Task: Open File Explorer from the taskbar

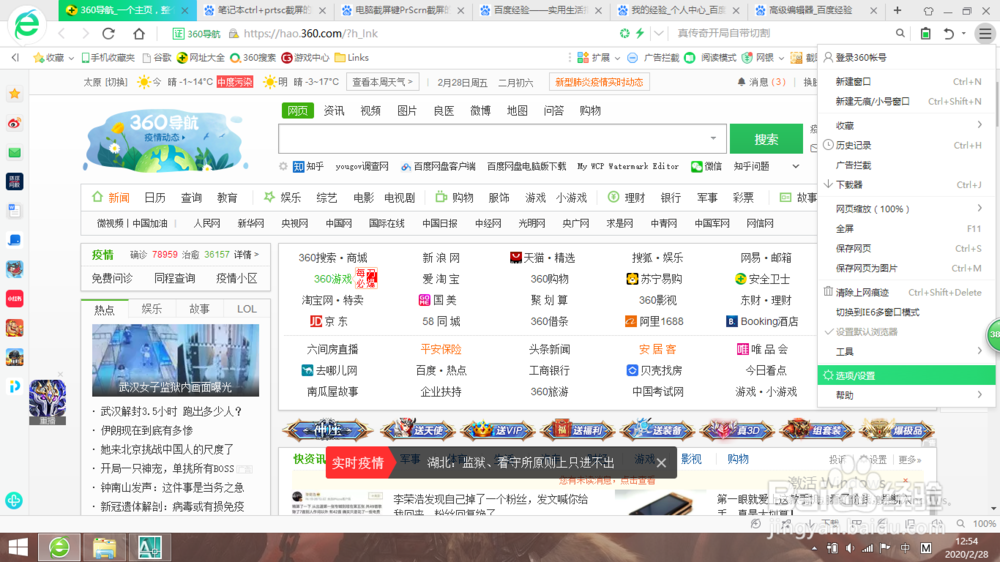Action: tap(105, 547)
